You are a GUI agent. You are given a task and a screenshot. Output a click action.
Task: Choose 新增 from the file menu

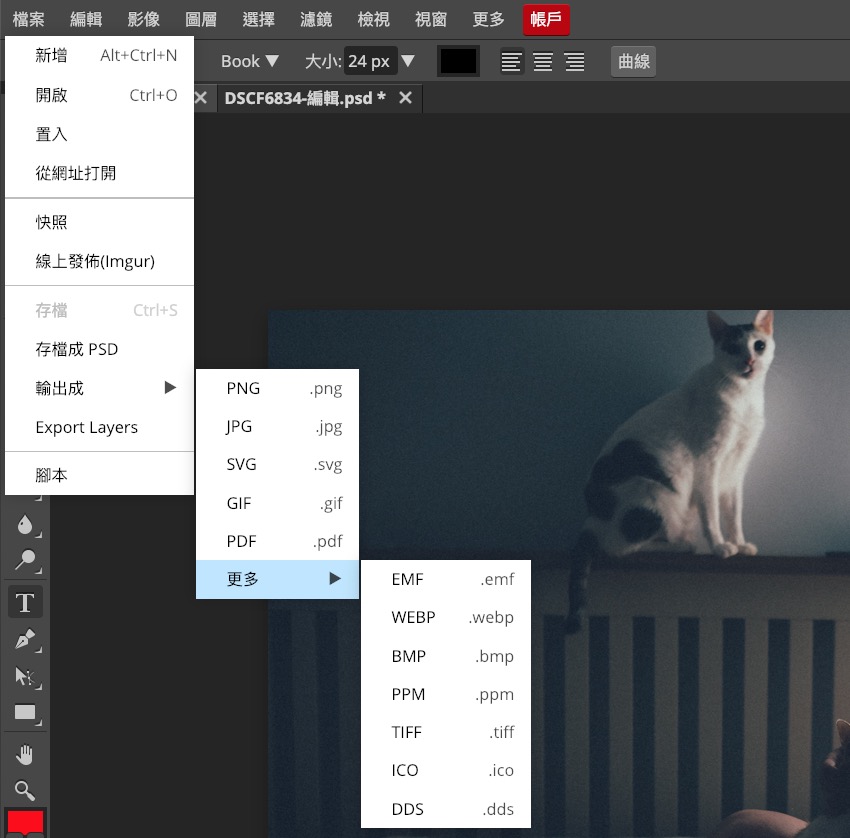tap(99, 55)
